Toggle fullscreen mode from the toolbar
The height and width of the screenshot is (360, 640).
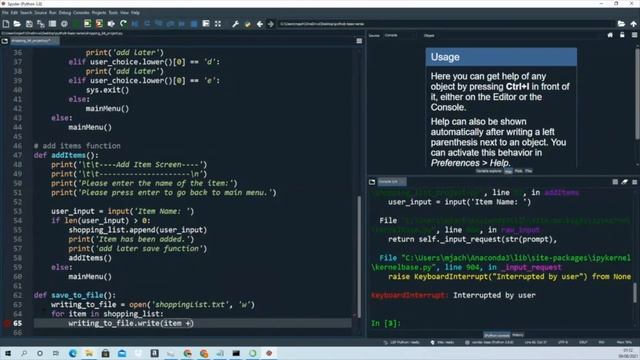pos(218,24)
